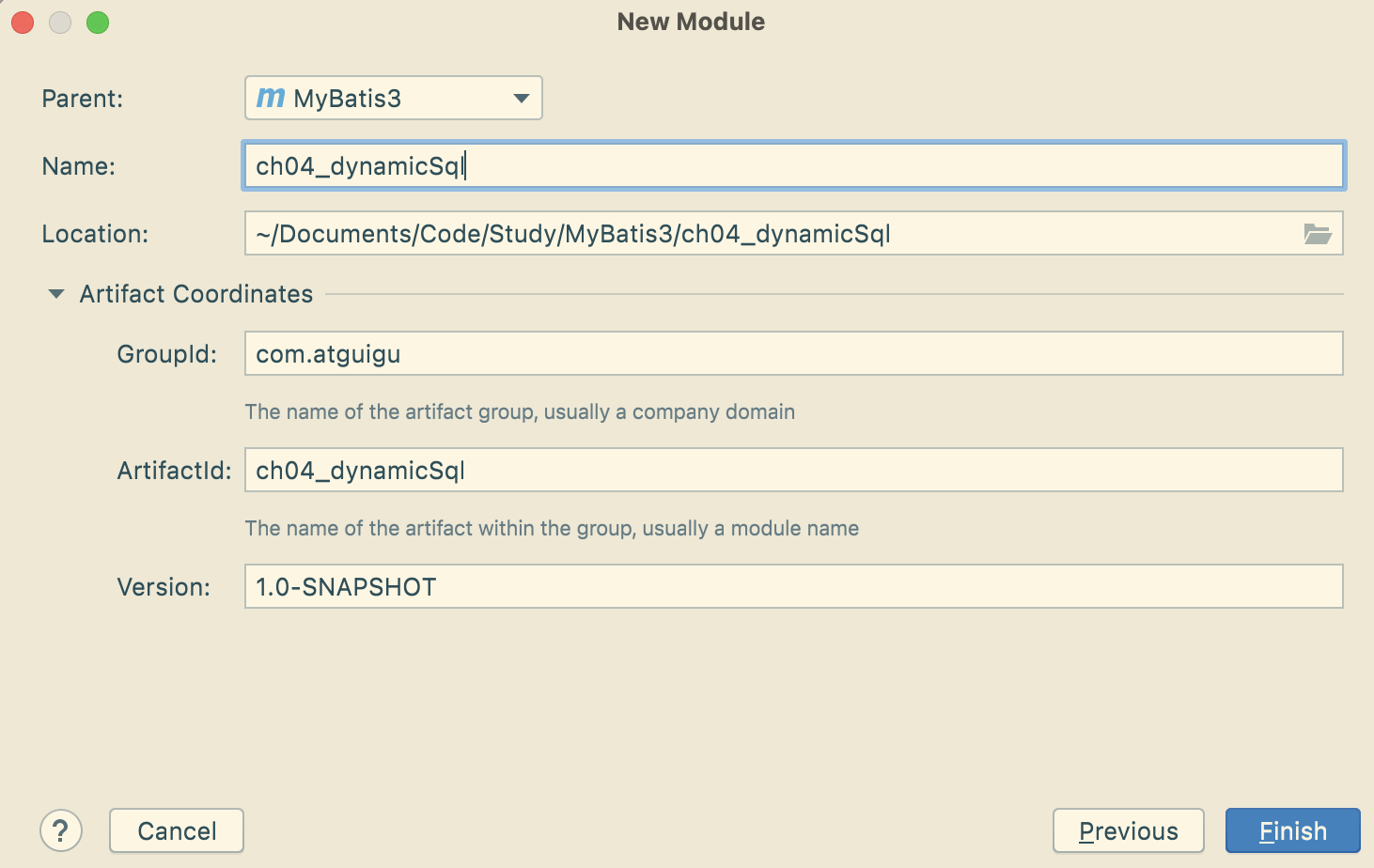Image resolution: width=1374 pixels, height=868 pixels.
Task: Click the browse folder icon in Location
Action: (1318, 234)
